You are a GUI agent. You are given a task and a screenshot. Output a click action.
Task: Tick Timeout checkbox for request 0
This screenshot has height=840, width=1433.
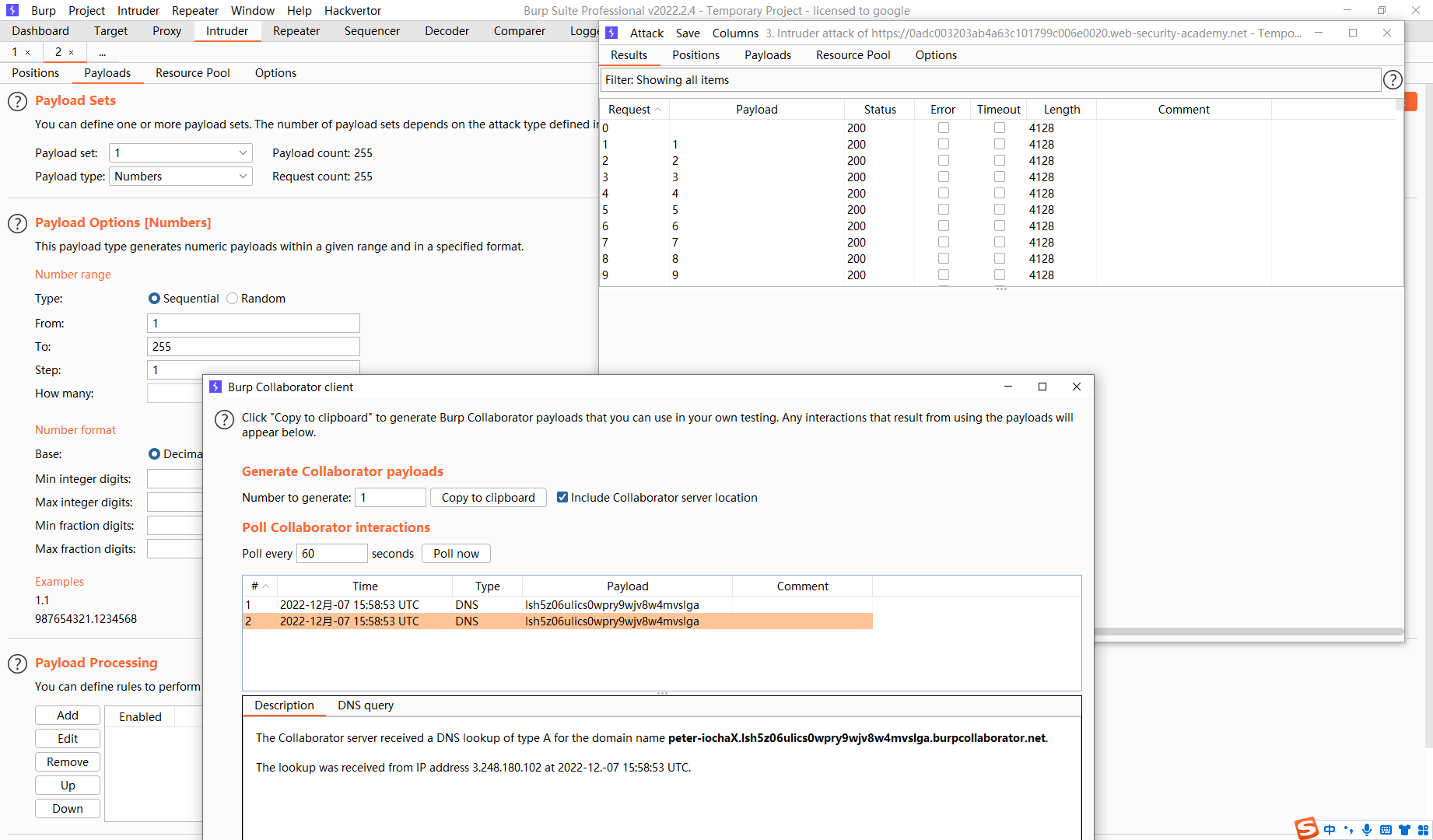(x=1000, y=128)
